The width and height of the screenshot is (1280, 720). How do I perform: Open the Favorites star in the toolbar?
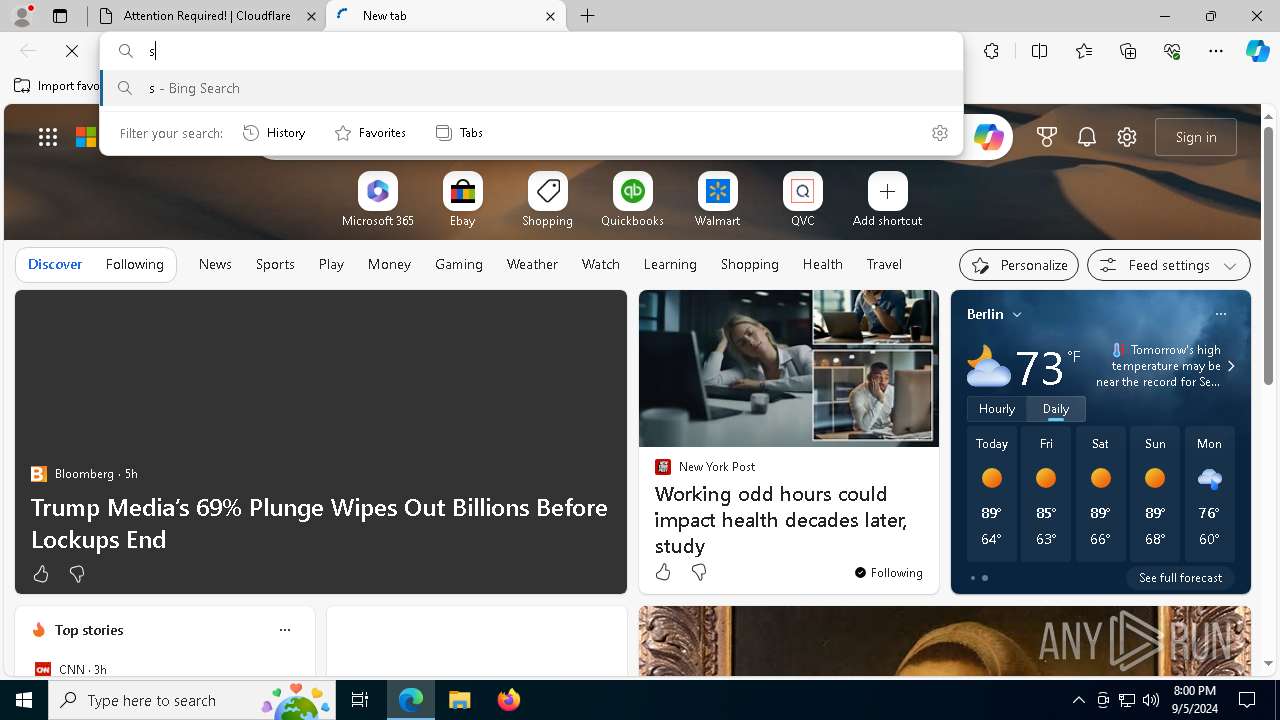1084,51
